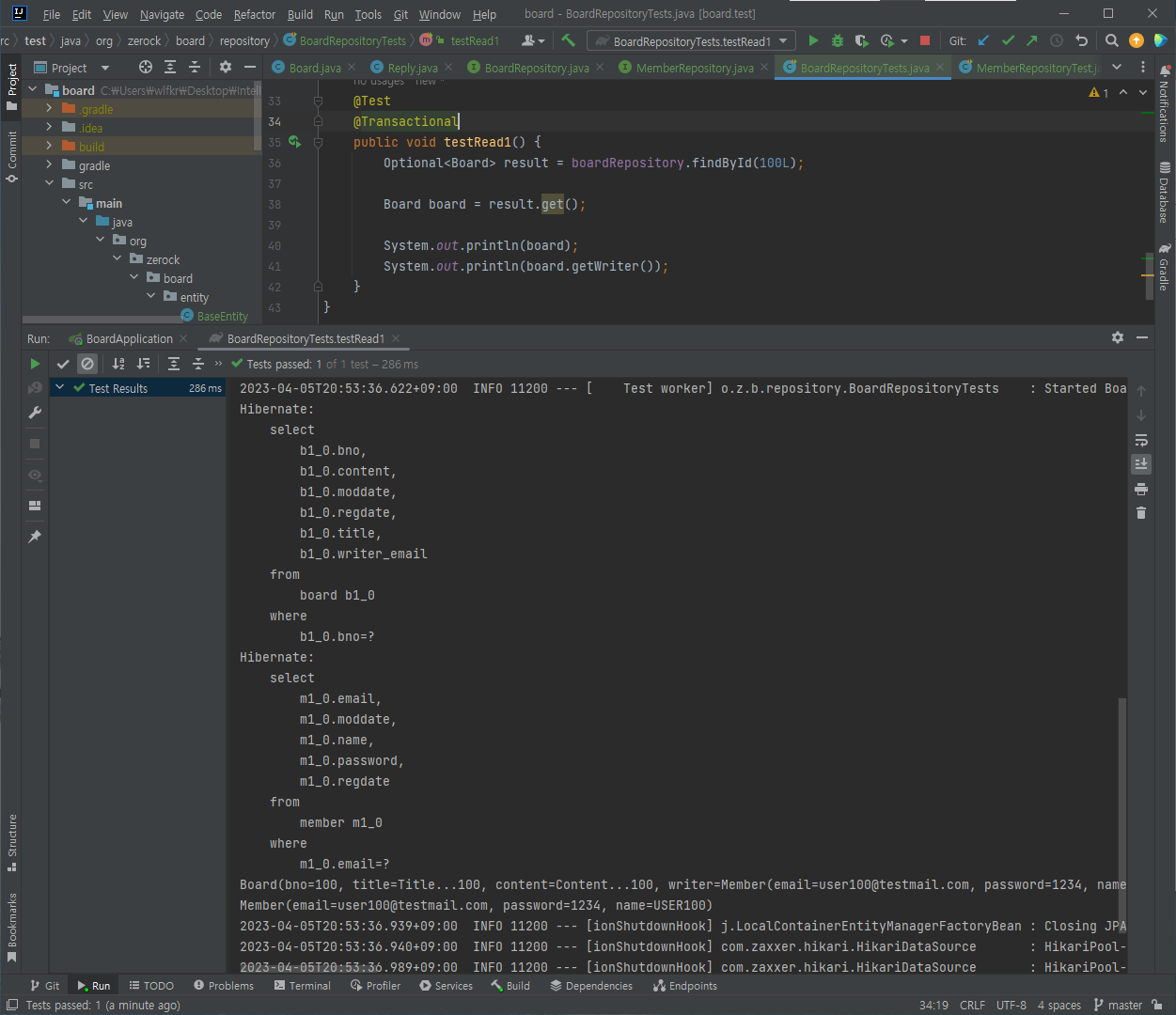
Task: Toggle soft-wrap in the console output
Action: pos(1141,440)
